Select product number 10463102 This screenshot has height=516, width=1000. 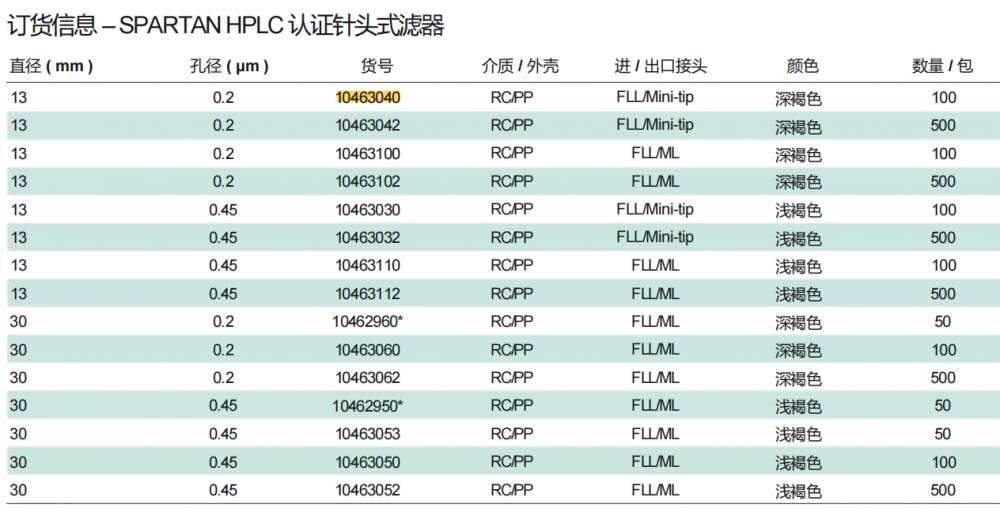point(367,182)
